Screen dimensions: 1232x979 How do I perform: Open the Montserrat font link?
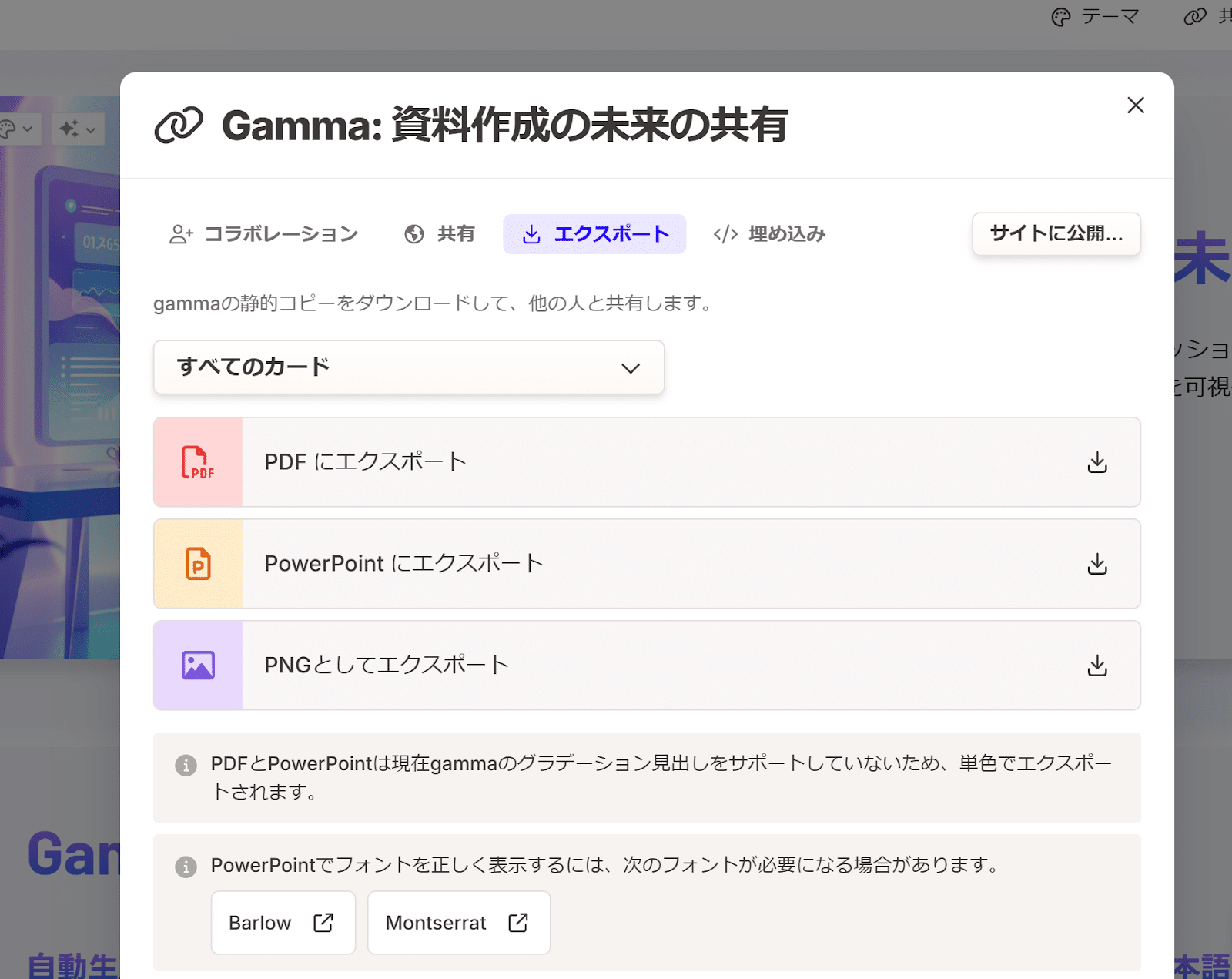pyautogui.click(x=458, y=923)
